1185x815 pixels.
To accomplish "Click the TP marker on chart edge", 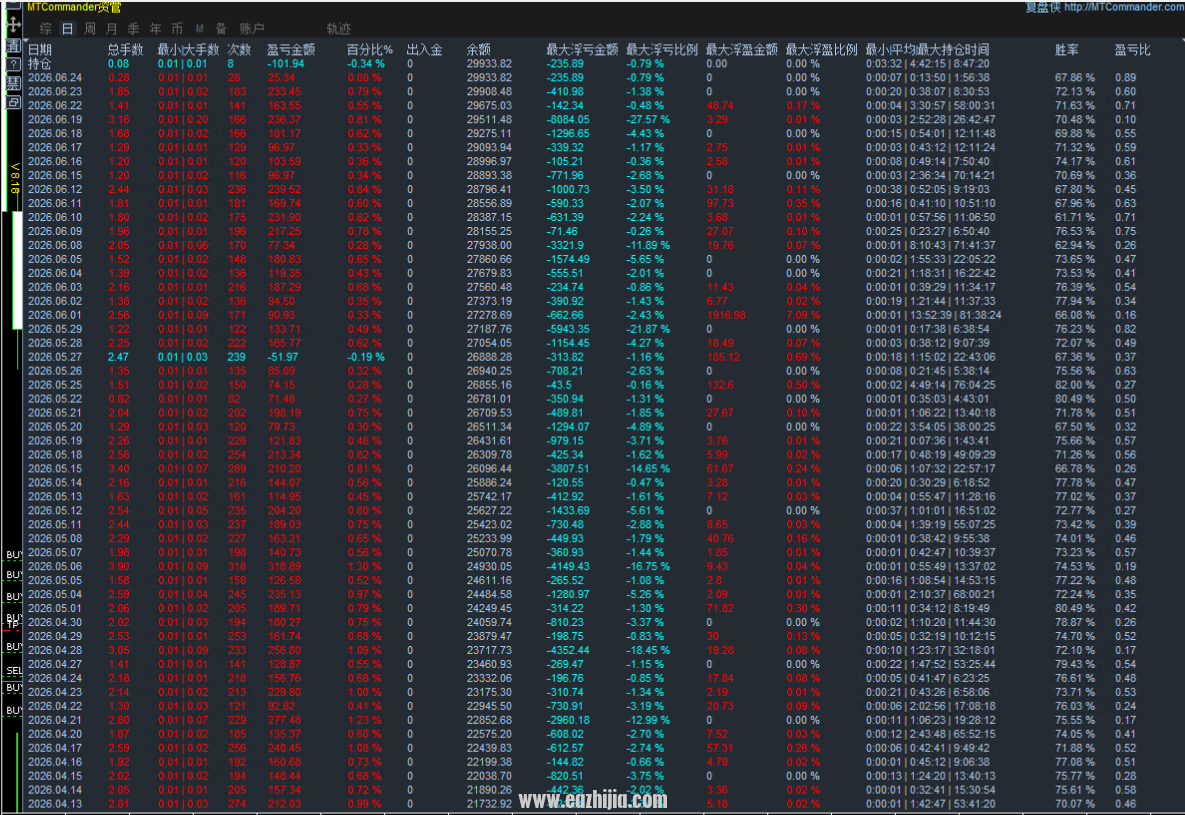I will pos(12,624).
